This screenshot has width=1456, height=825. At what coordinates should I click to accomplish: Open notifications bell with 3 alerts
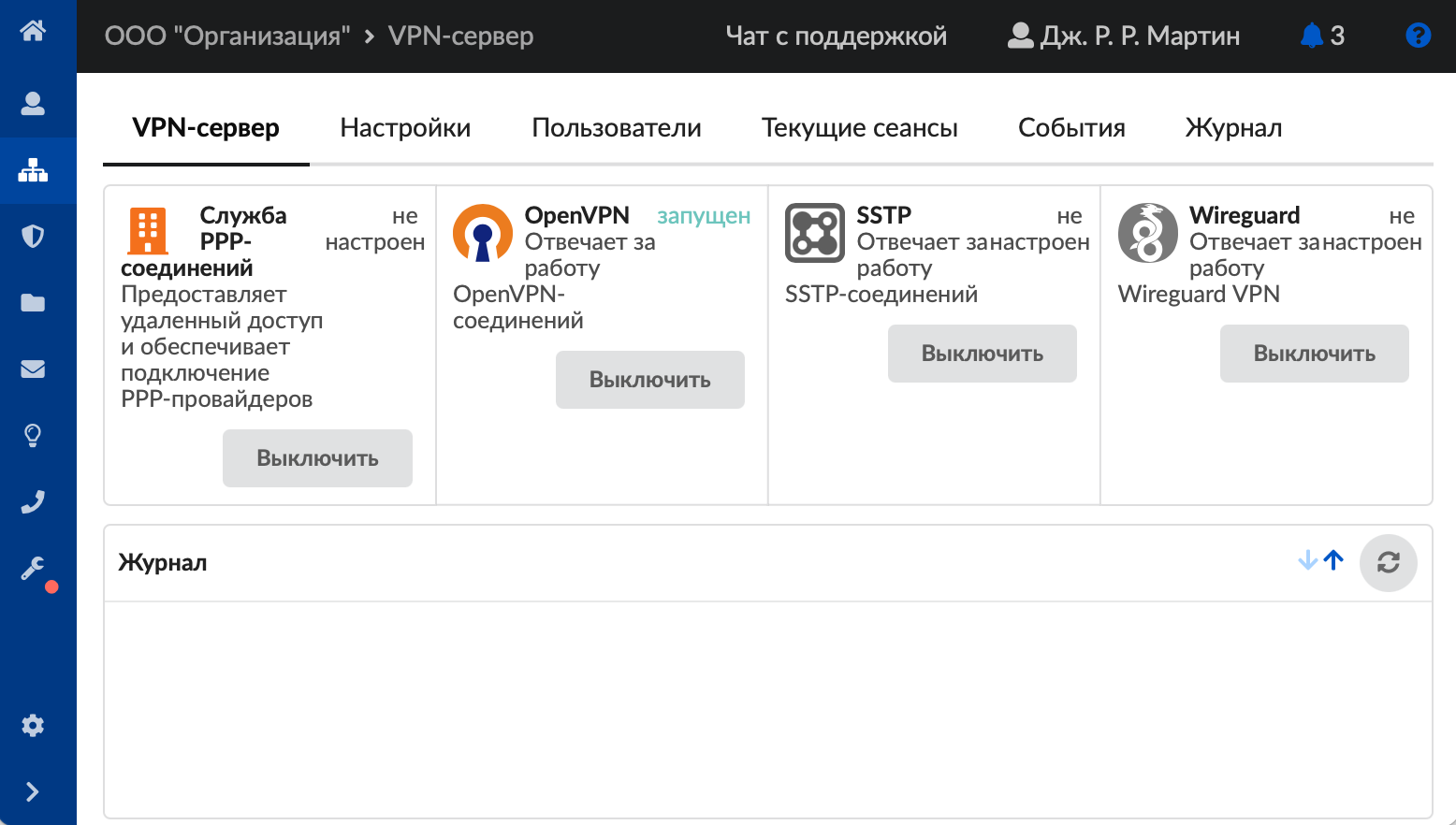click(x=1321, y=36)
